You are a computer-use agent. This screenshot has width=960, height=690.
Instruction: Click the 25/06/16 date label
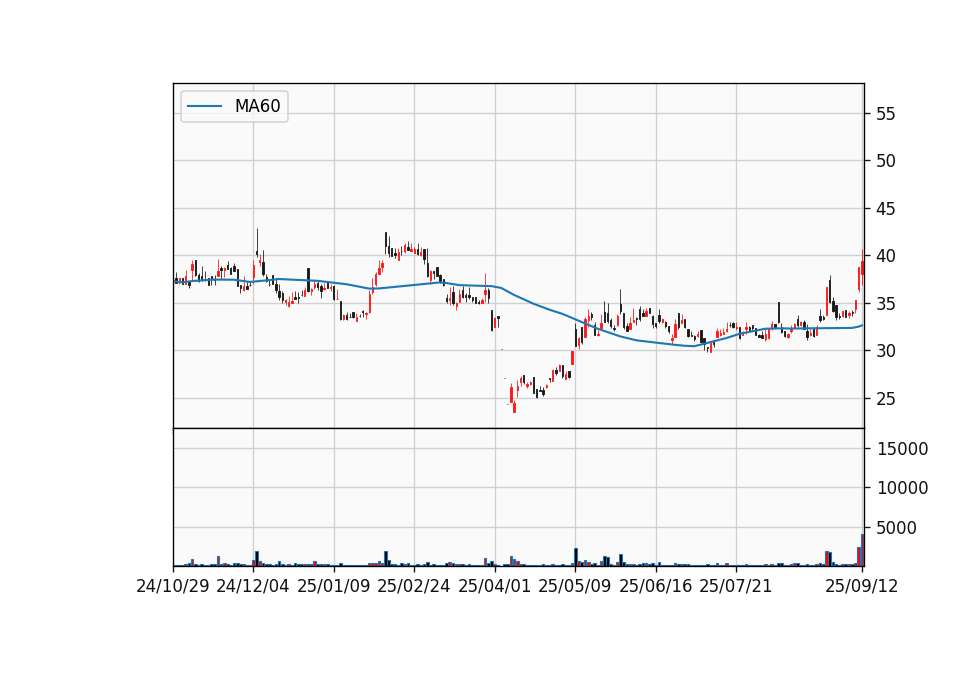pyautogui.click(x=656, y=586)
